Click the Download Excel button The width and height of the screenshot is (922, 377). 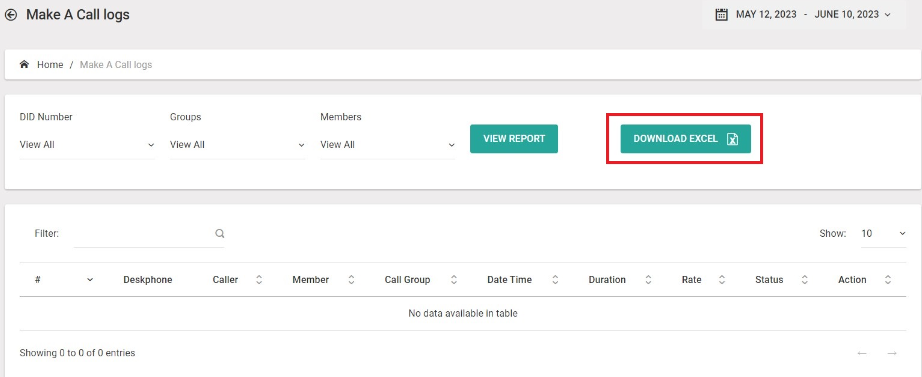686,139
